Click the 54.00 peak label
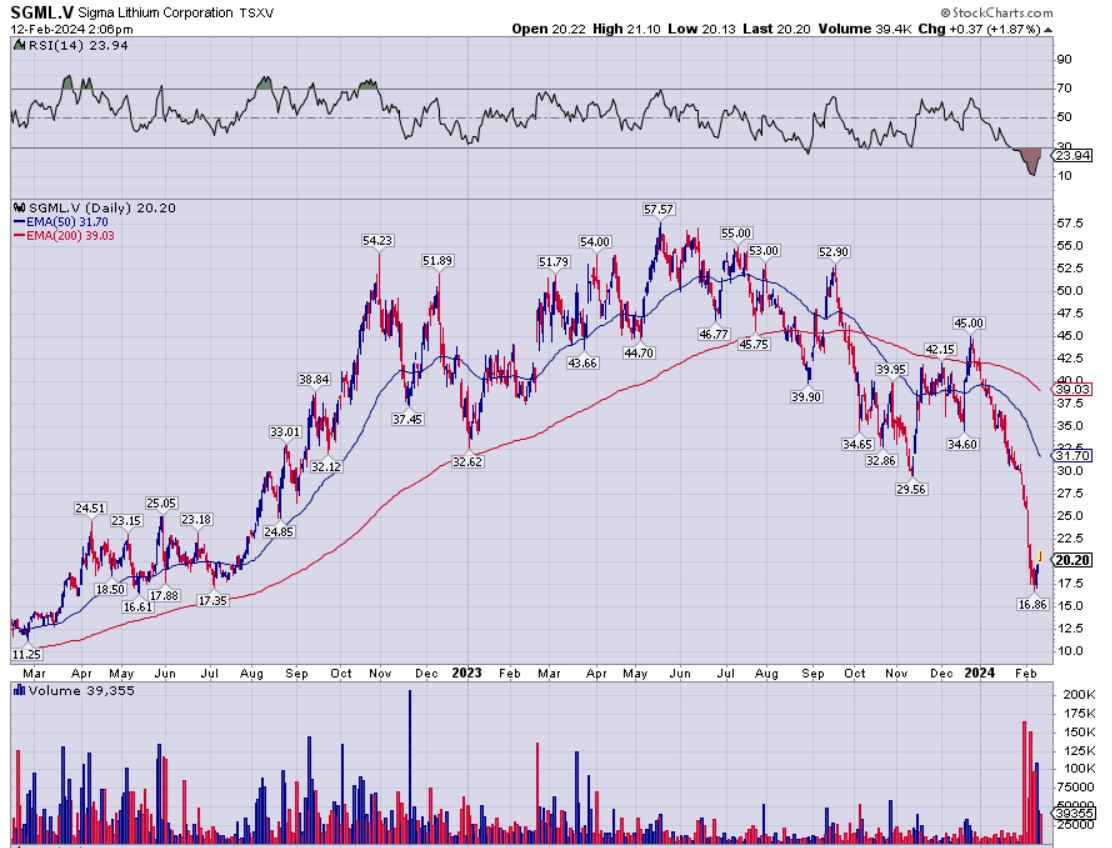 594,242
